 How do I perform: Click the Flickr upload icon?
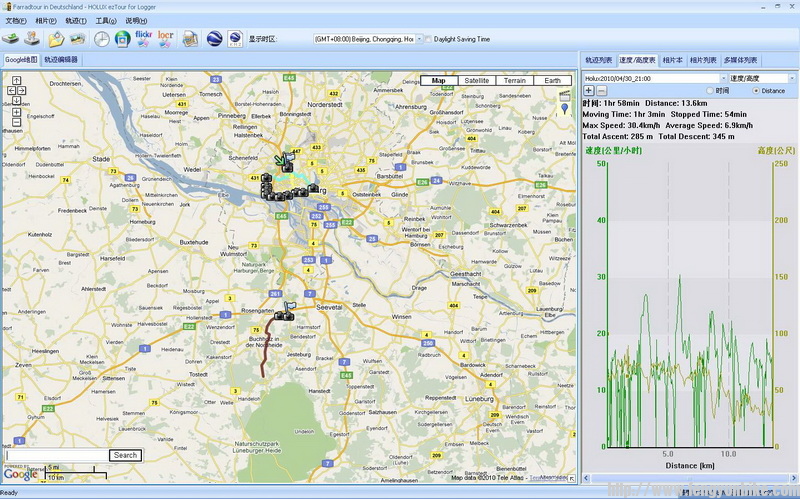pyautogui.click(x=144, y=39)
